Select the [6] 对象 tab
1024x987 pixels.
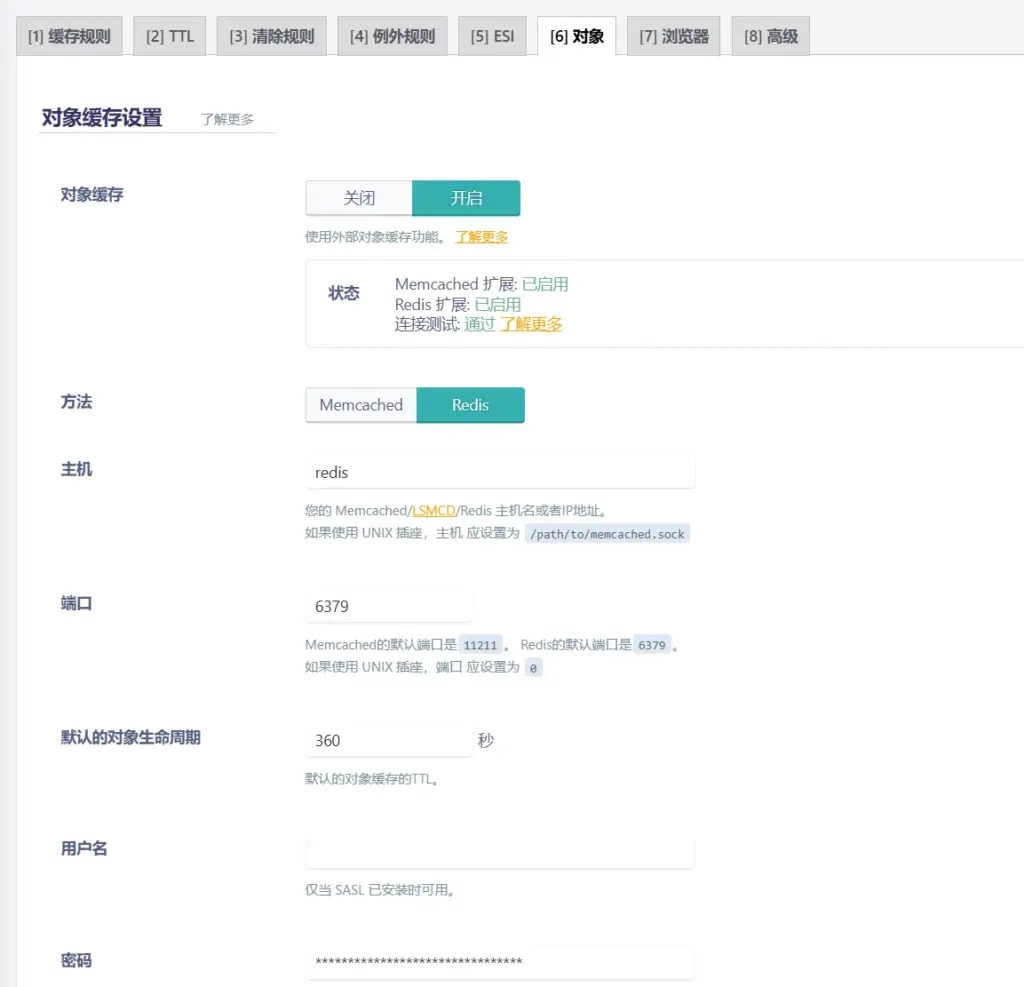click(x=577, y=36)
